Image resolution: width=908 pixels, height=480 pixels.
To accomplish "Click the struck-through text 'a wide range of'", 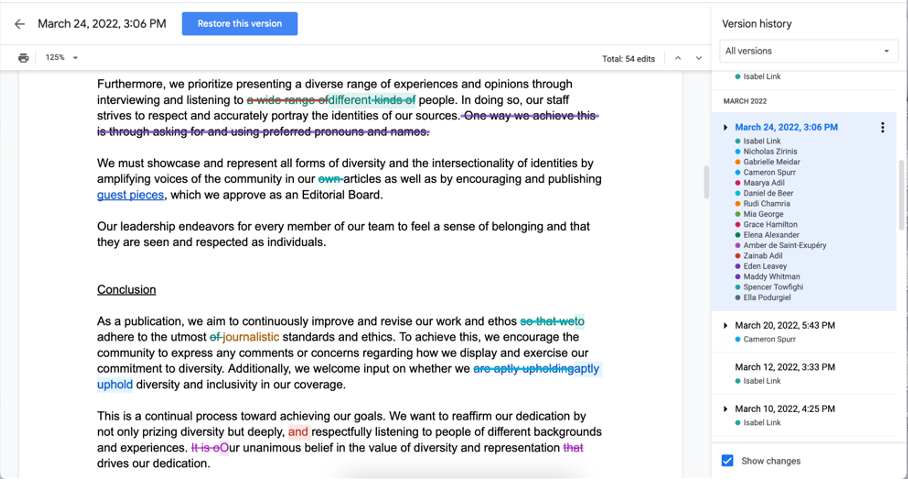I will pos(287,100).
